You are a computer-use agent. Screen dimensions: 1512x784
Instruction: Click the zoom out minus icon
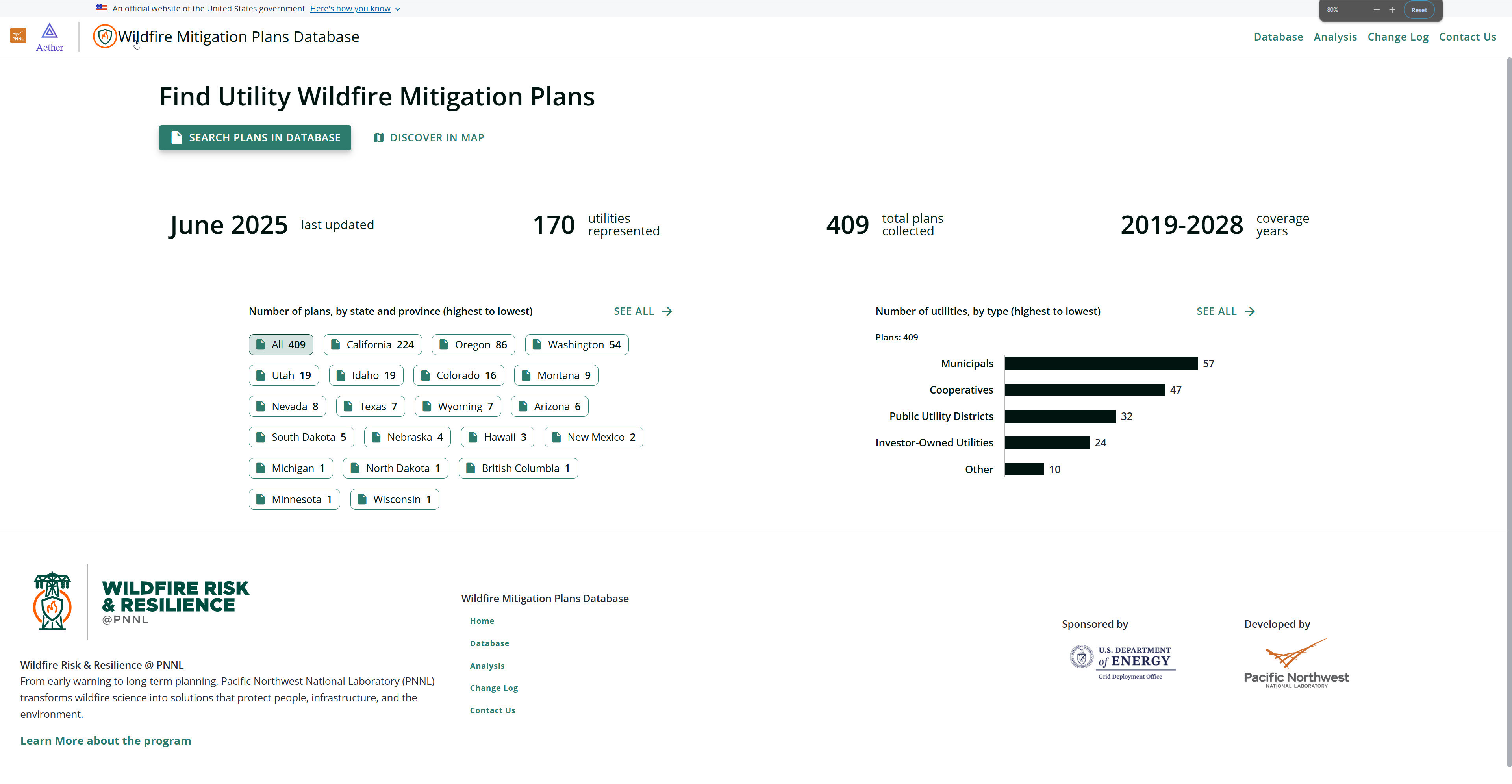point(1376,10)
